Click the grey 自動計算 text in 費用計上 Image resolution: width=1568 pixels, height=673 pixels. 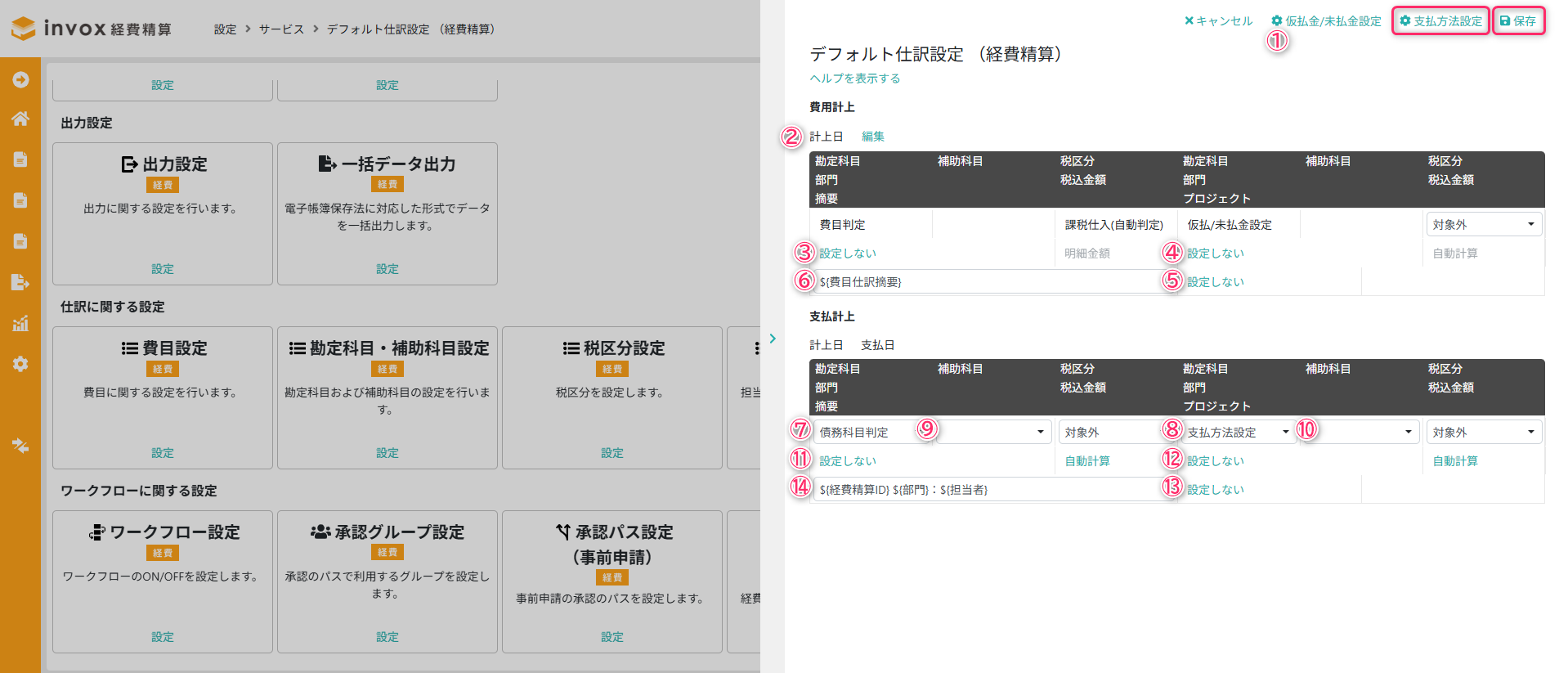(1455, 253)
